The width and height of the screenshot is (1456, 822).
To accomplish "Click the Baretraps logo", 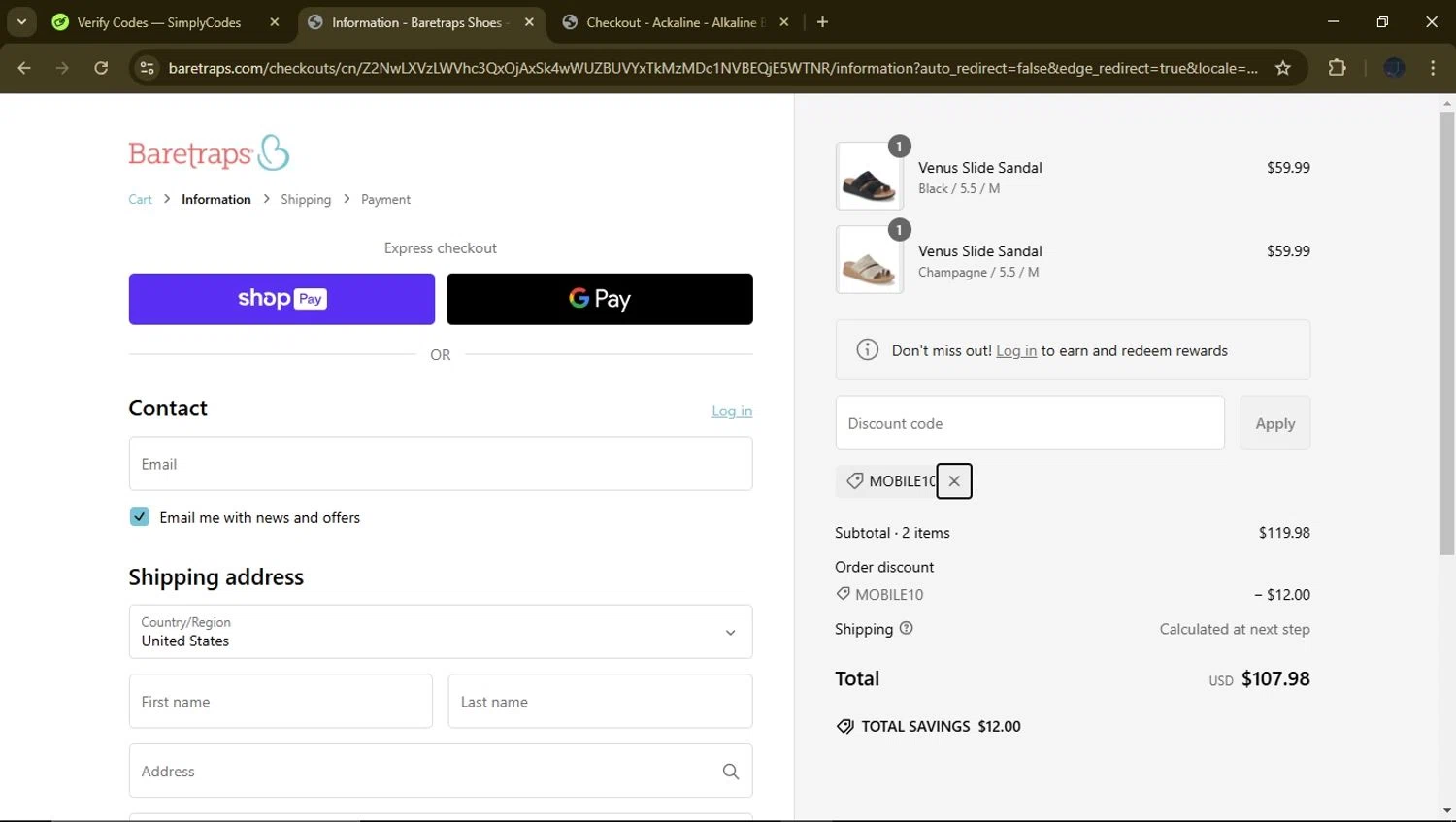I will (x=209, y=152).
